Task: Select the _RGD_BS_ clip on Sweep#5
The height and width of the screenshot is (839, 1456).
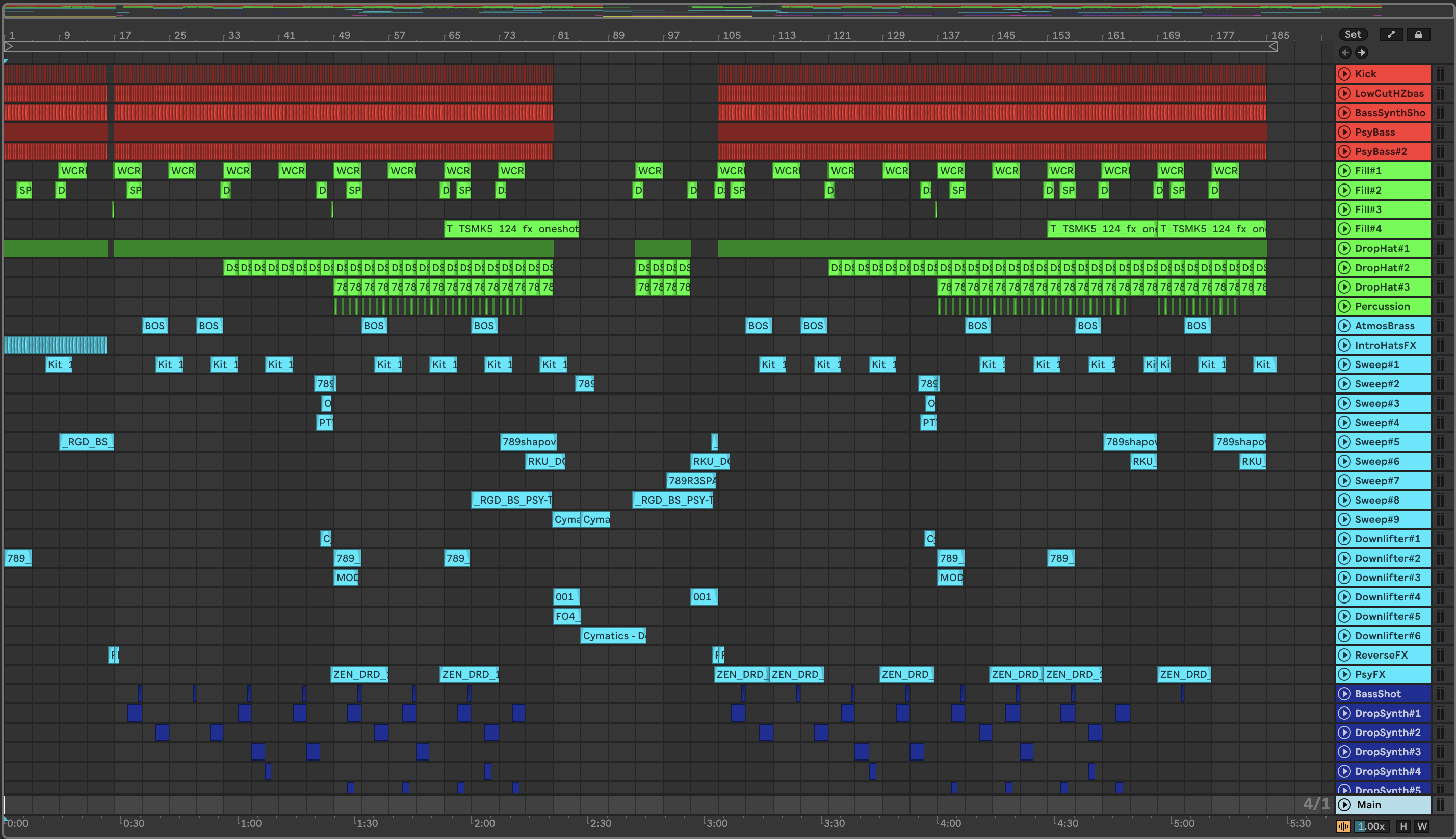Action: pos(87,442)
